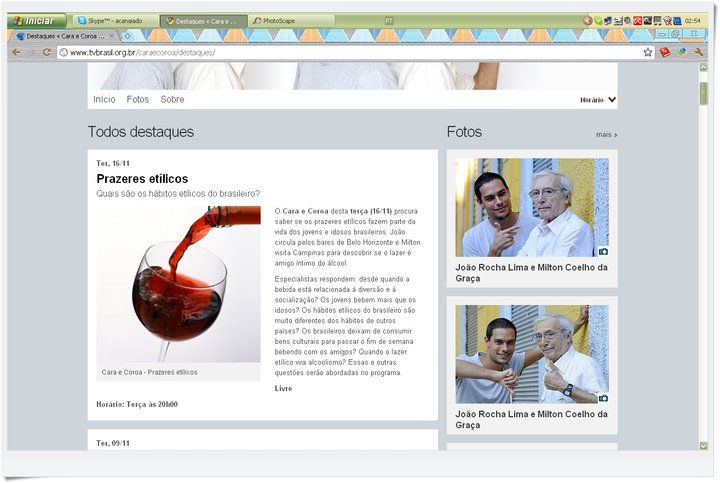Open a new tab with the plus button
Image resolution: width=720 pixels, height=483 pixels.
click(x=128, y=35)
